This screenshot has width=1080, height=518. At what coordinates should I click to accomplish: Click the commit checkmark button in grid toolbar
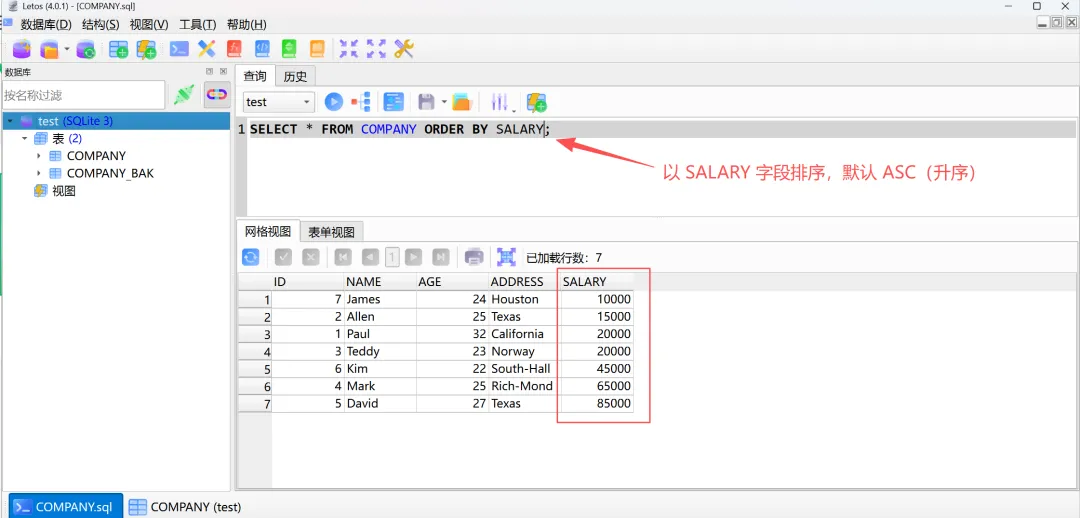pos(283,257)
